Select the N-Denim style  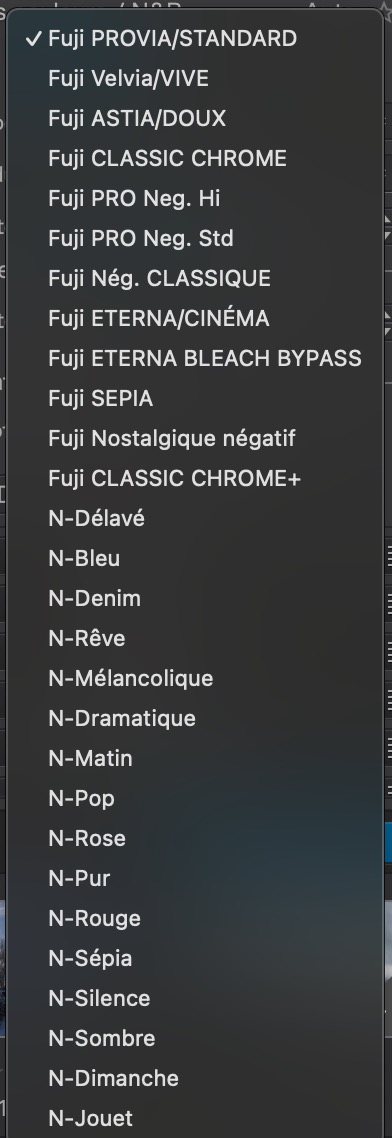(195, 598)
